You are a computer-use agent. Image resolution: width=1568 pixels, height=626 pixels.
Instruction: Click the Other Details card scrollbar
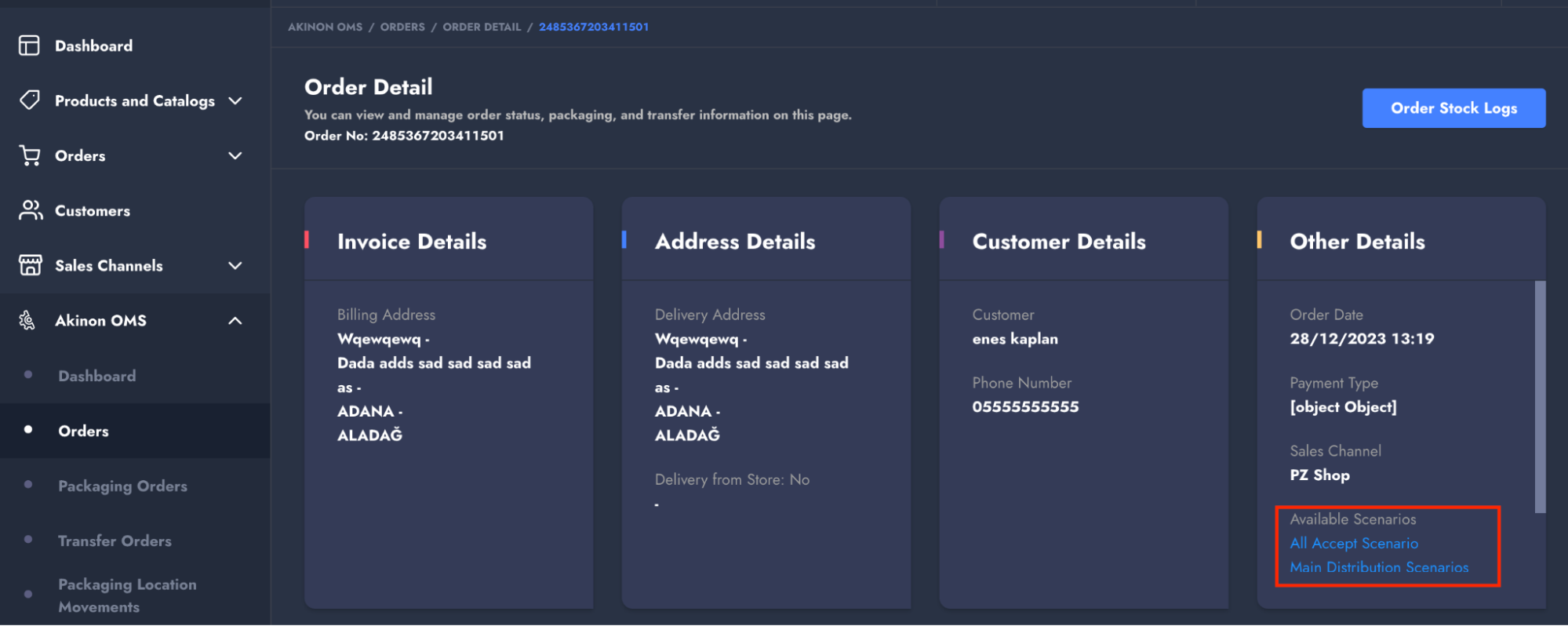click(1540, 396)
